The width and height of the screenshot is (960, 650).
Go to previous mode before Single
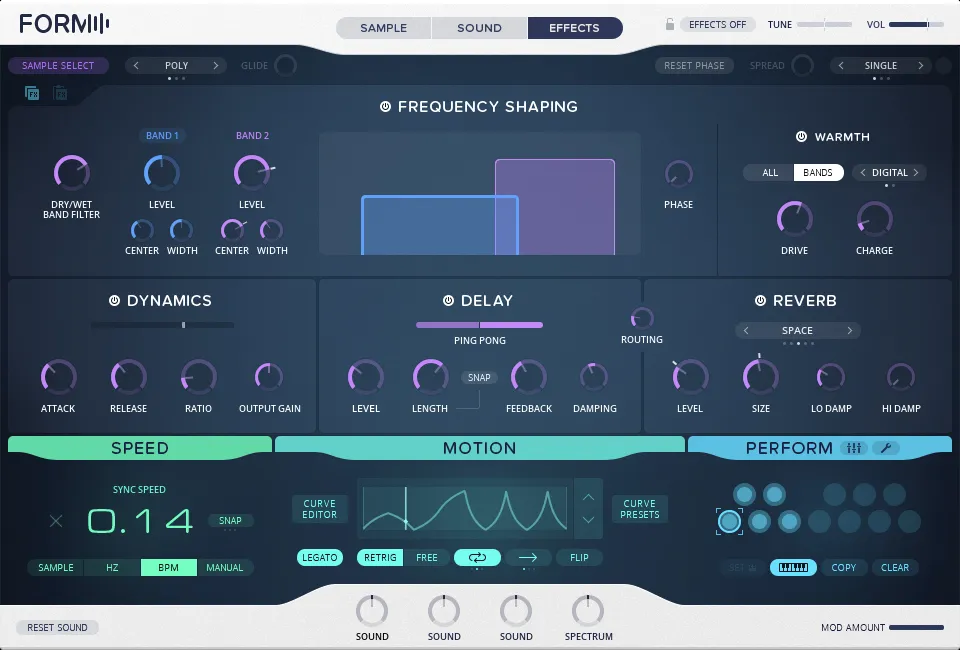tap(841, 65)
